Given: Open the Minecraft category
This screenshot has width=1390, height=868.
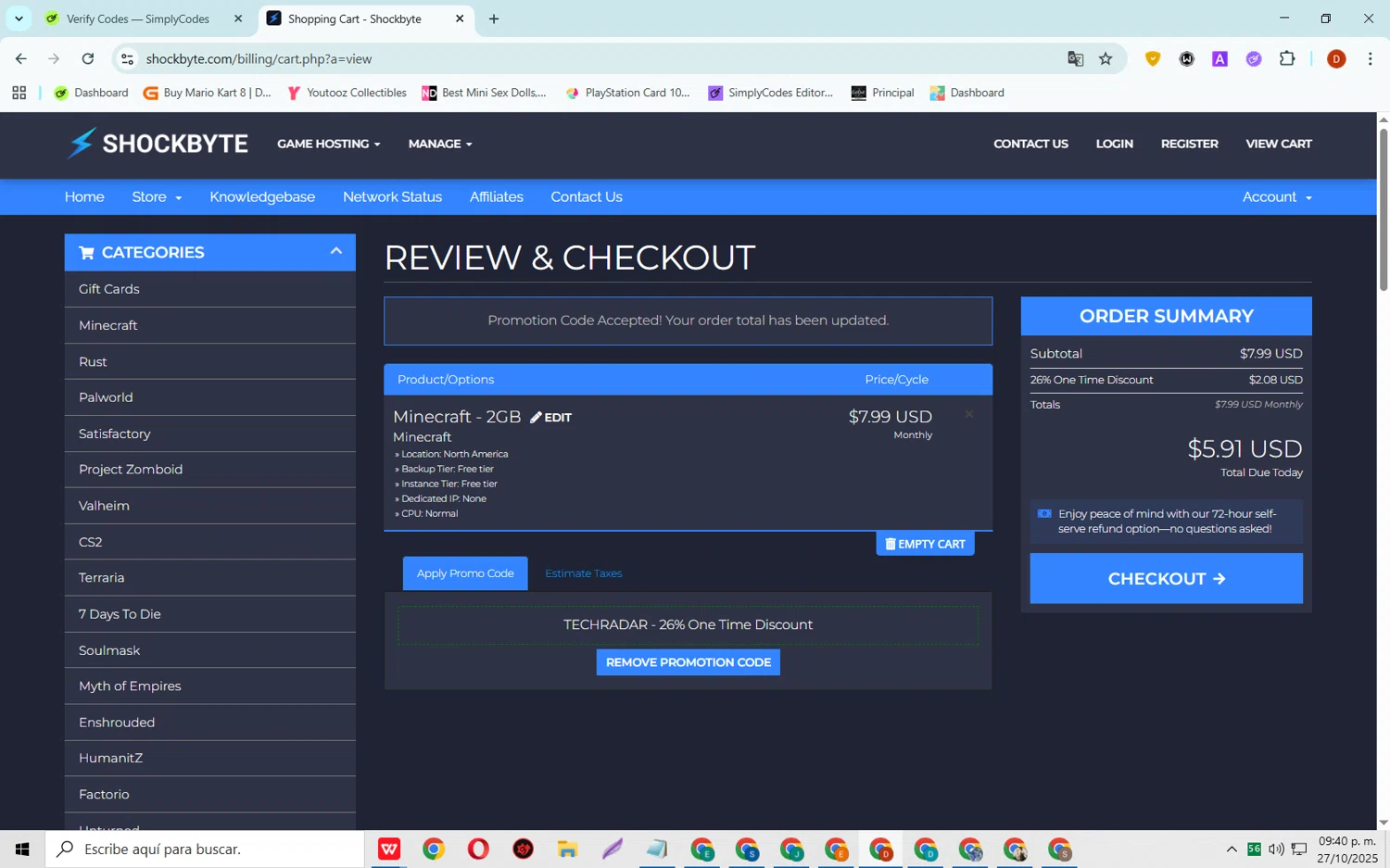Looking at the screenshot, I should click(x=210, y=325).
